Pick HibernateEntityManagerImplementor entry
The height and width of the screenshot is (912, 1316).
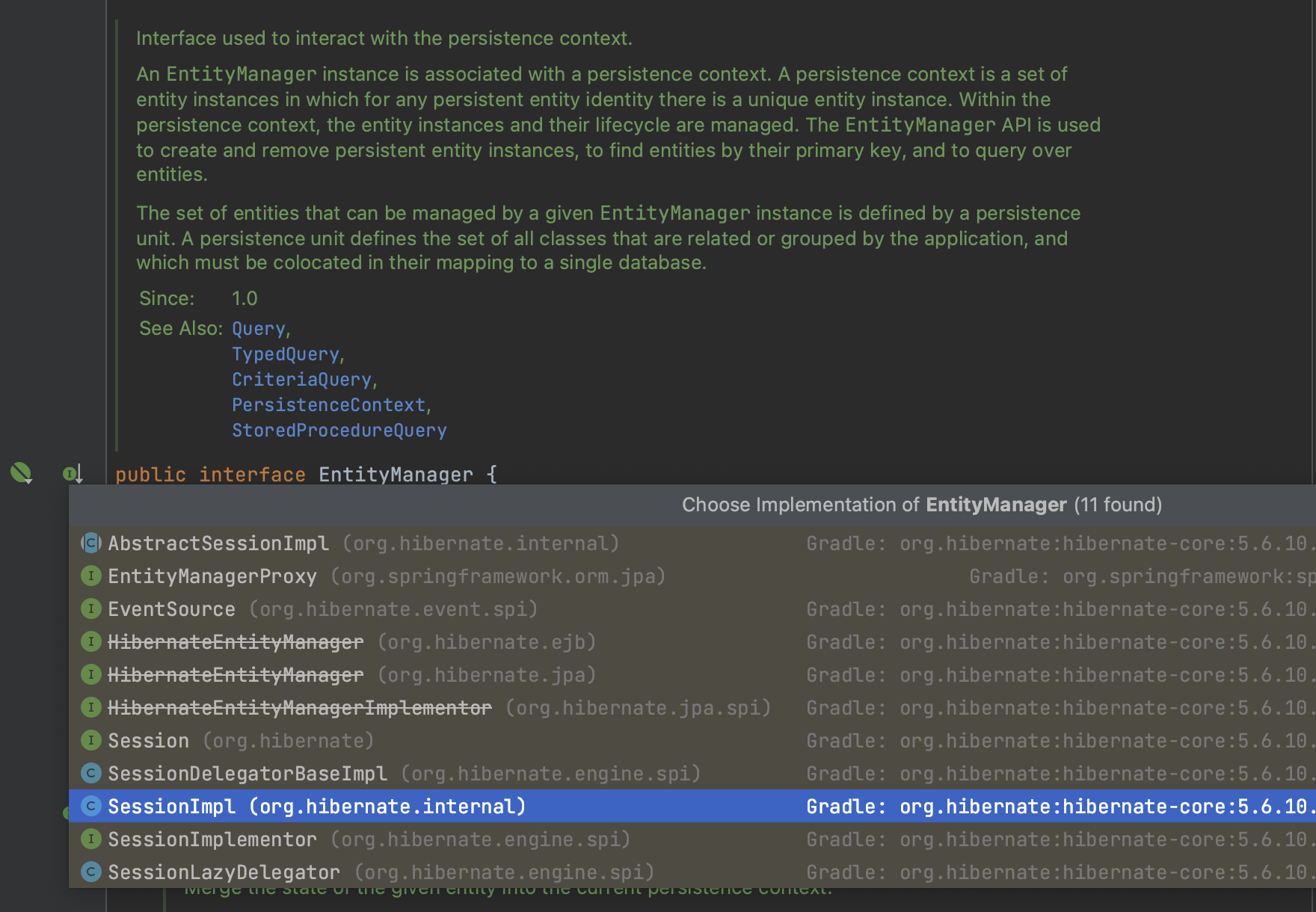click(692, 707)
